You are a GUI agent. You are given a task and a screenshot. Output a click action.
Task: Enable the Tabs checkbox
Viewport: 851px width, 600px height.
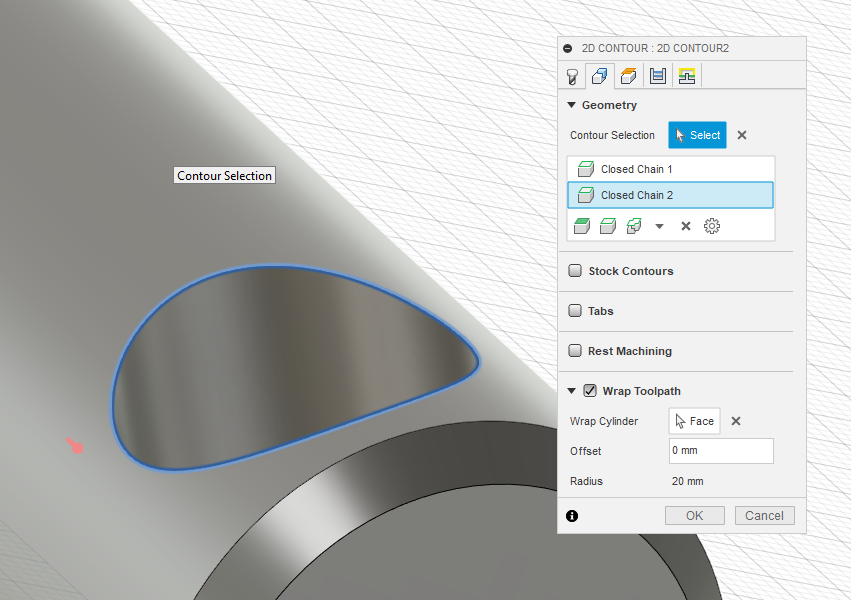(575, 310)
